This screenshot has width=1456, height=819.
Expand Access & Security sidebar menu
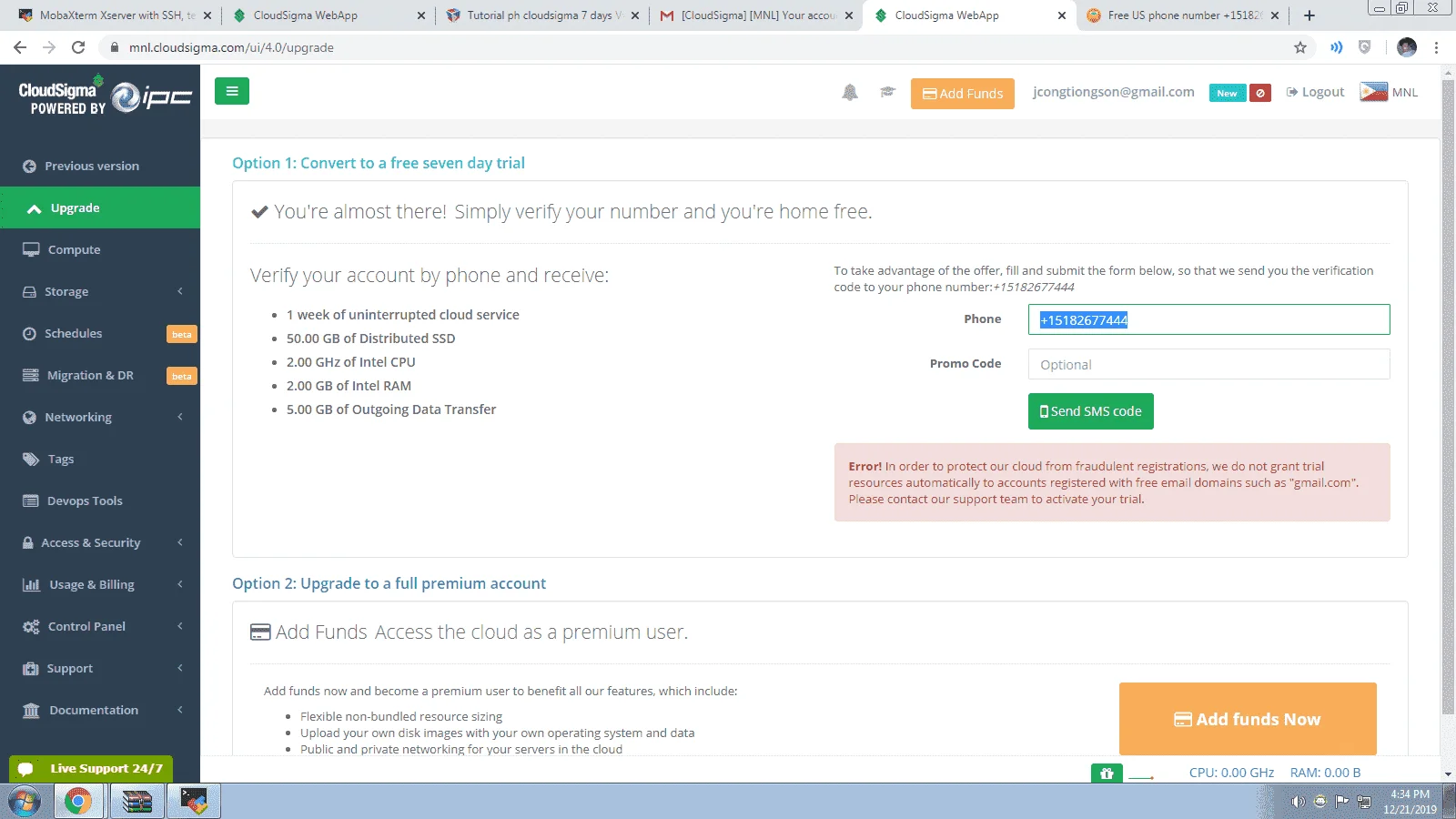click(x=100, y=542)
